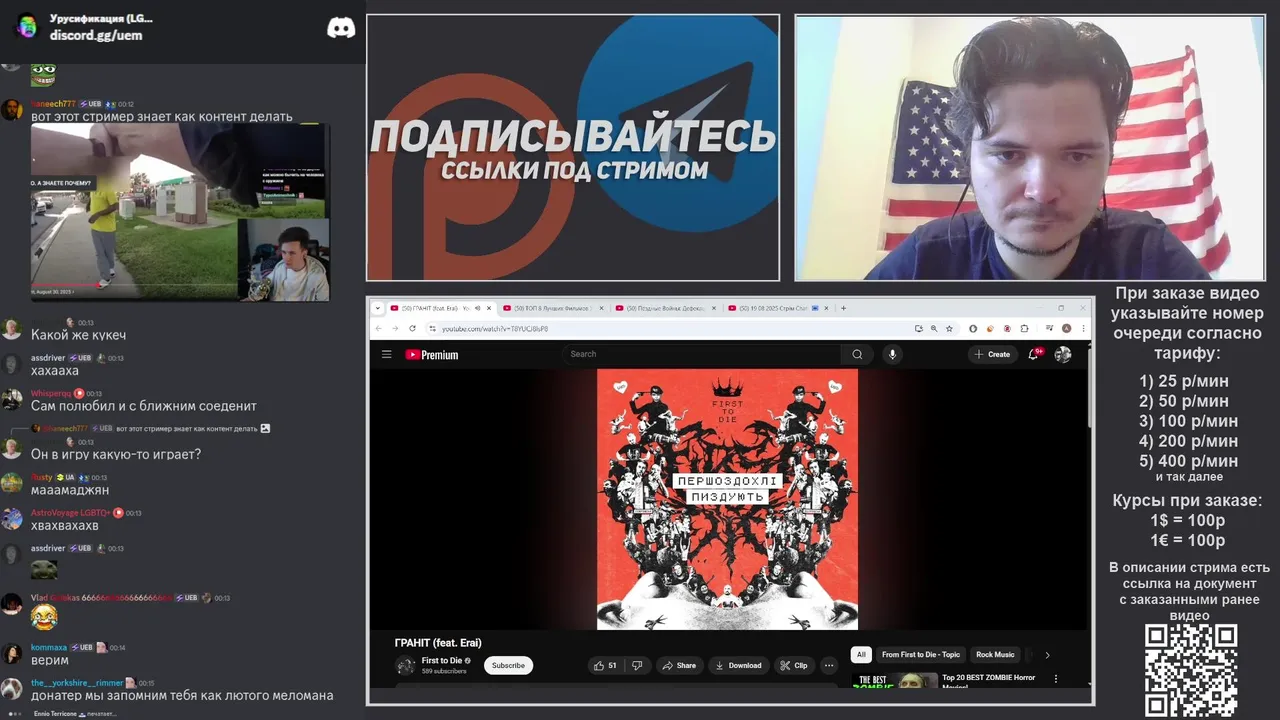Click the Create button
The width and height of the screenshot is (1280, 720).
[x=992, y=354]
